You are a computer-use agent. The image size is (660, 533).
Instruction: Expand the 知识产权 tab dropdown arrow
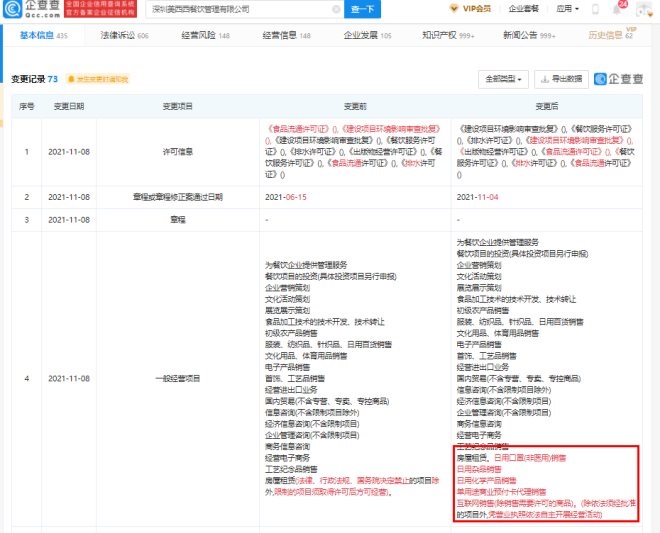point(472,35)
